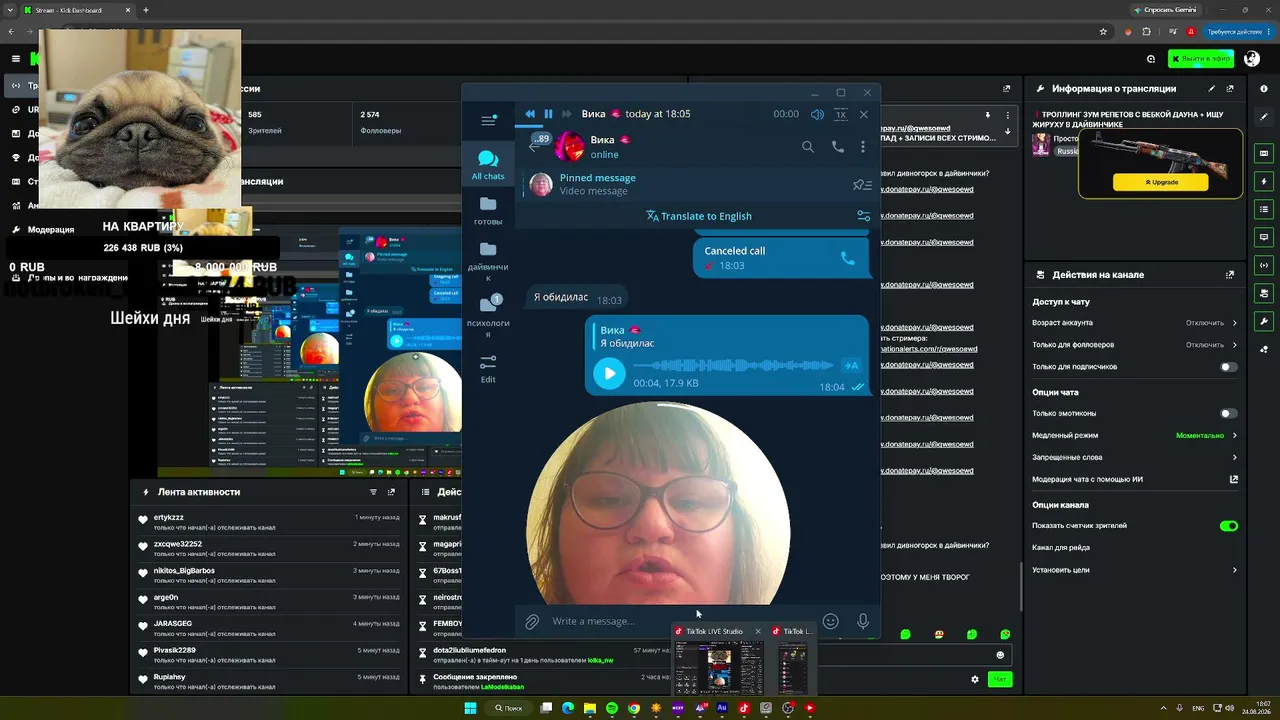Open the Telegram emoji picker
1280x720 pixels.
pos(830,621)
